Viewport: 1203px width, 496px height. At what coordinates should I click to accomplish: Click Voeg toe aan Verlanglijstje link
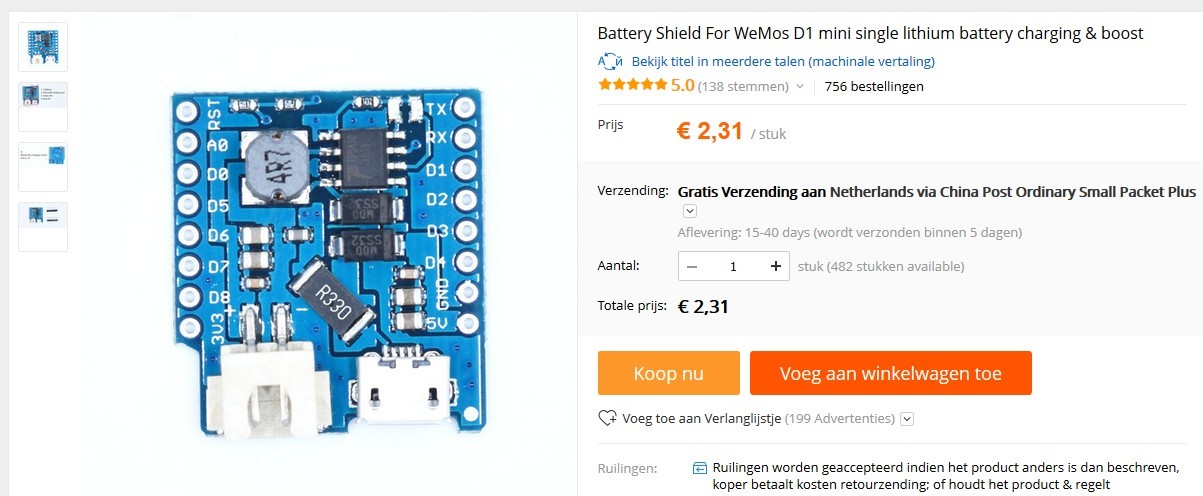[x=701, y=419]
